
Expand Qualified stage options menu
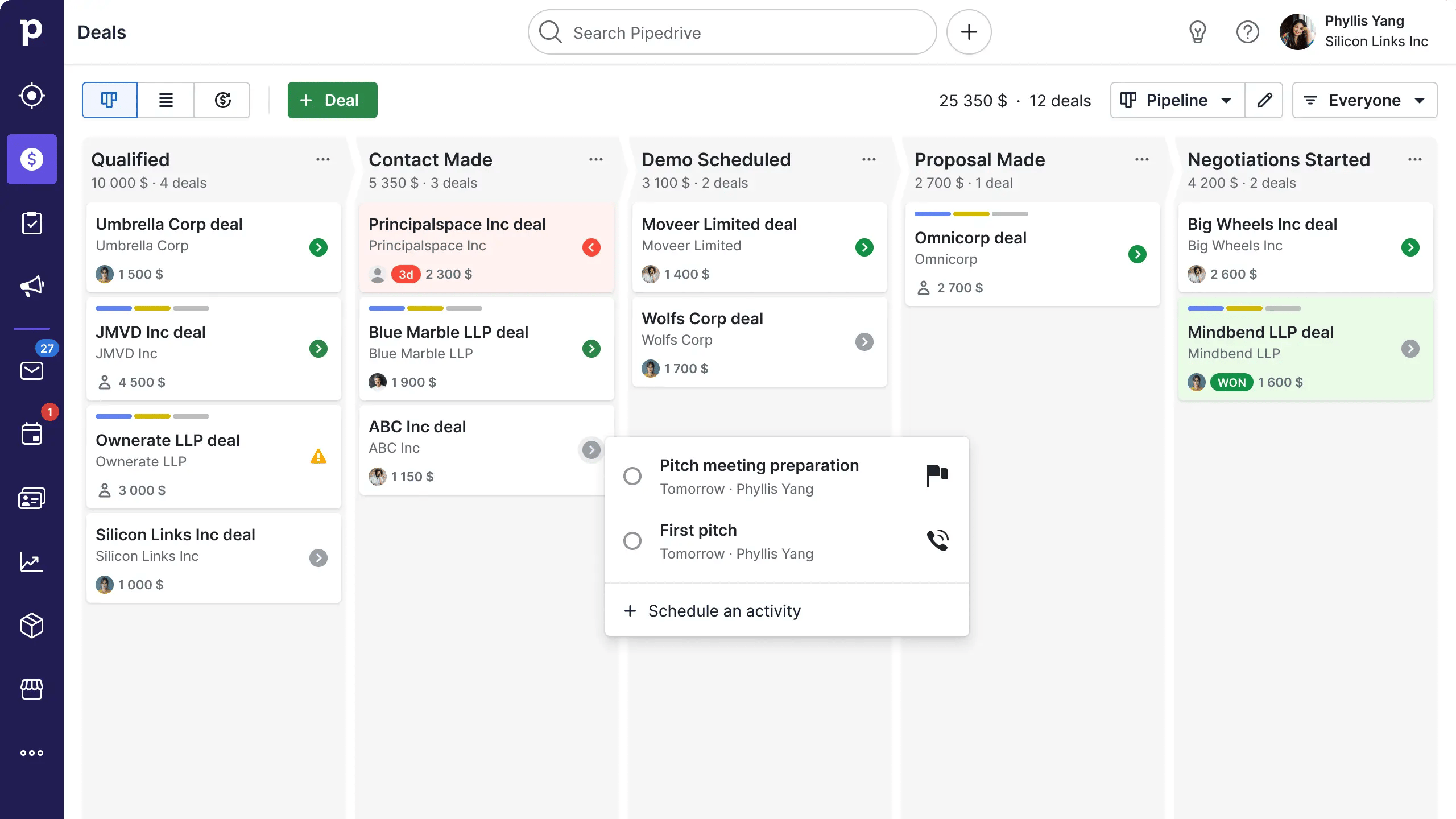323,159
